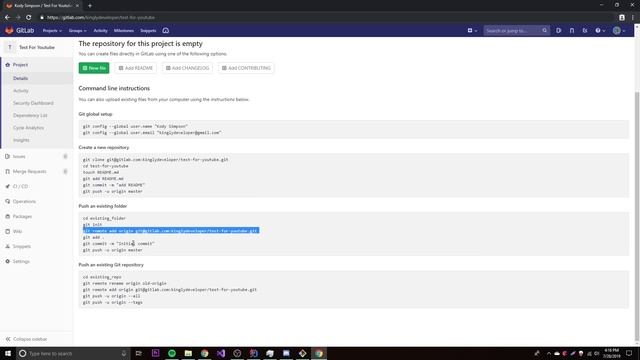Click the Windows taskbar search box
Screen dimensions: 640x360
[73, 353]
